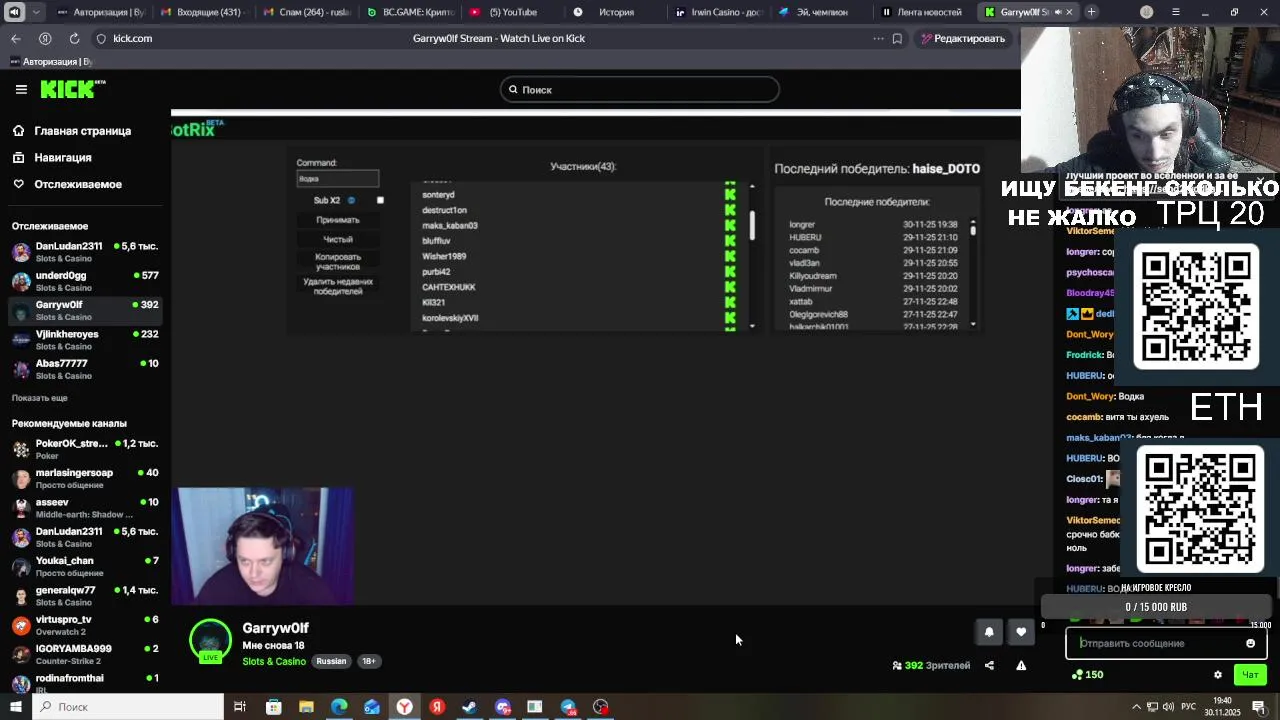Open marlasingersoap recommended channel

pos(85,478)
